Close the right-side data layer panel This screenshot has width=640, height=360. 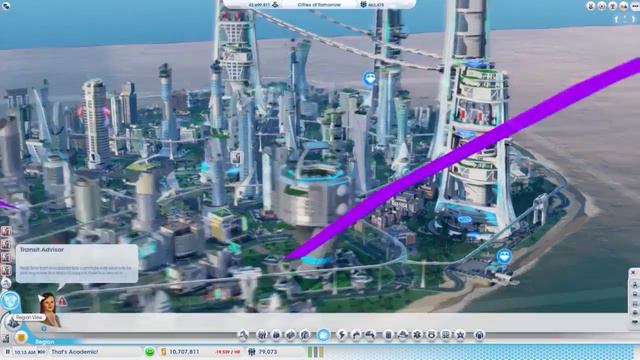[633, 272]
